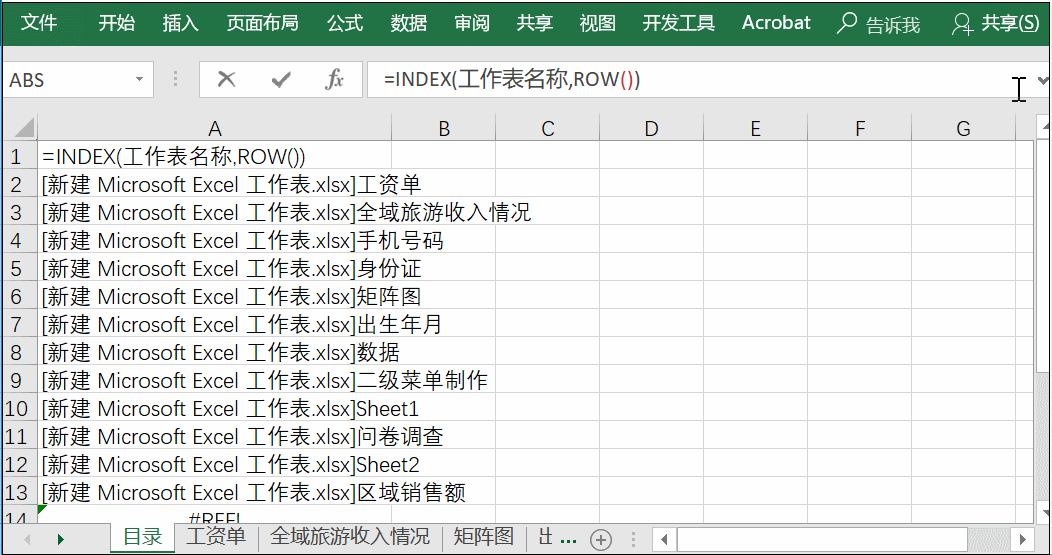Select the 目录 sheet tab
This screenshot has height=555, width=1052.
click(143, 537)
